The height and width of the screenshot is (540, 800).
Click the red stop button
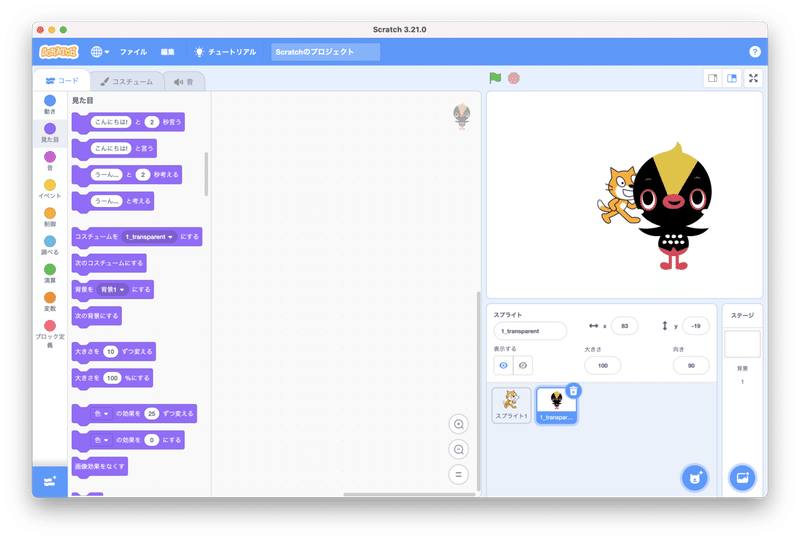pyautogui.click(x=514, y=78)
